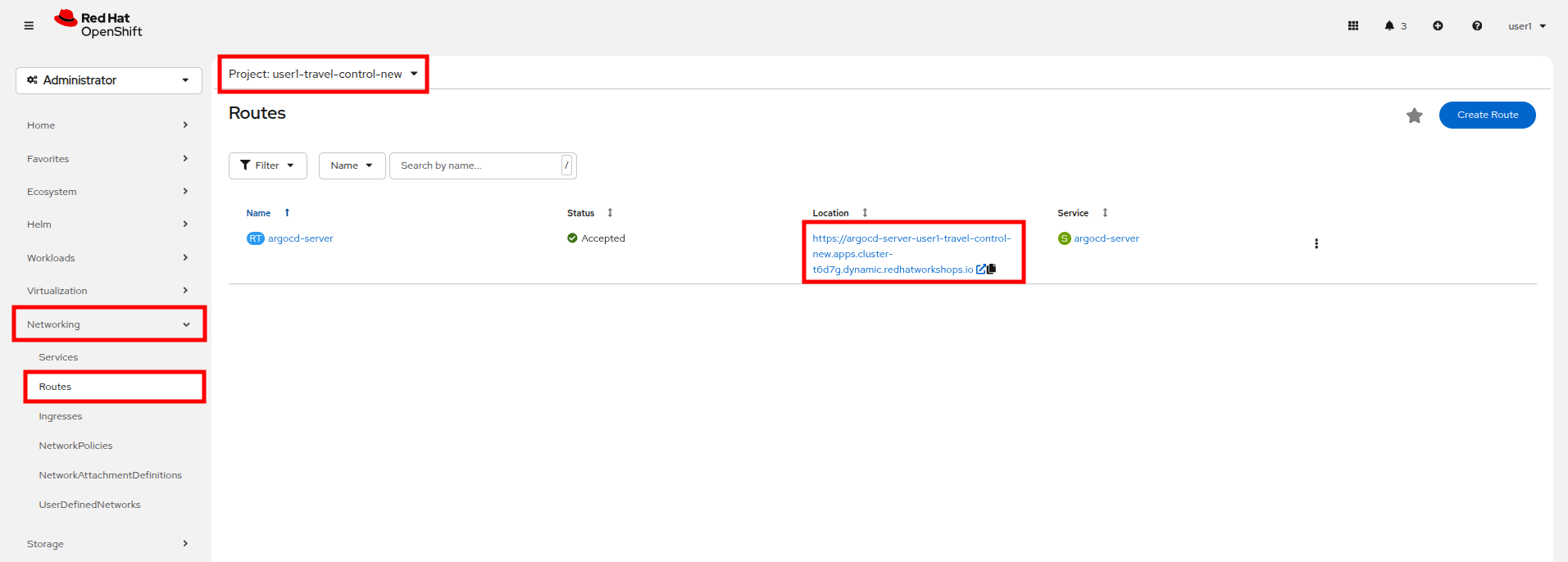Open the help question mark menu
This screenshot has height=562, width=1568.
(1477, 25)
